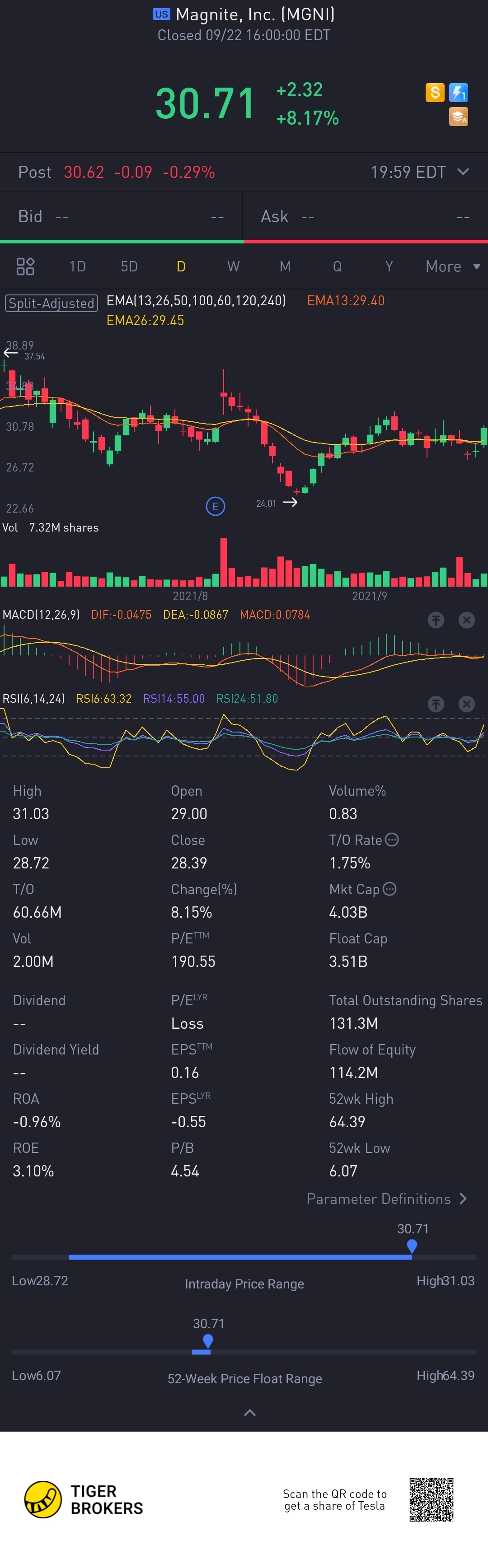Screen dimensions: 488x1568
Task: Tap the EMA26:29.45 value
Action: (145, 321)
